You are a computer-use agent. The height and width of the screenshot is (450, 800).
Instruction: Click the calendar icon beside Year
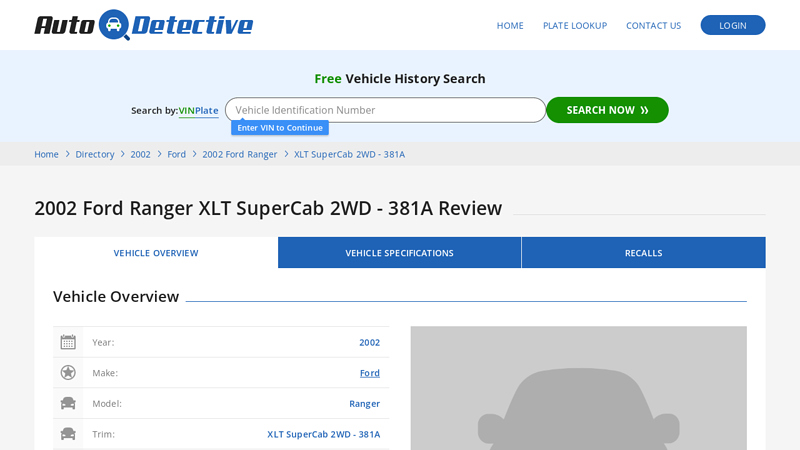[x=68, y=342]
